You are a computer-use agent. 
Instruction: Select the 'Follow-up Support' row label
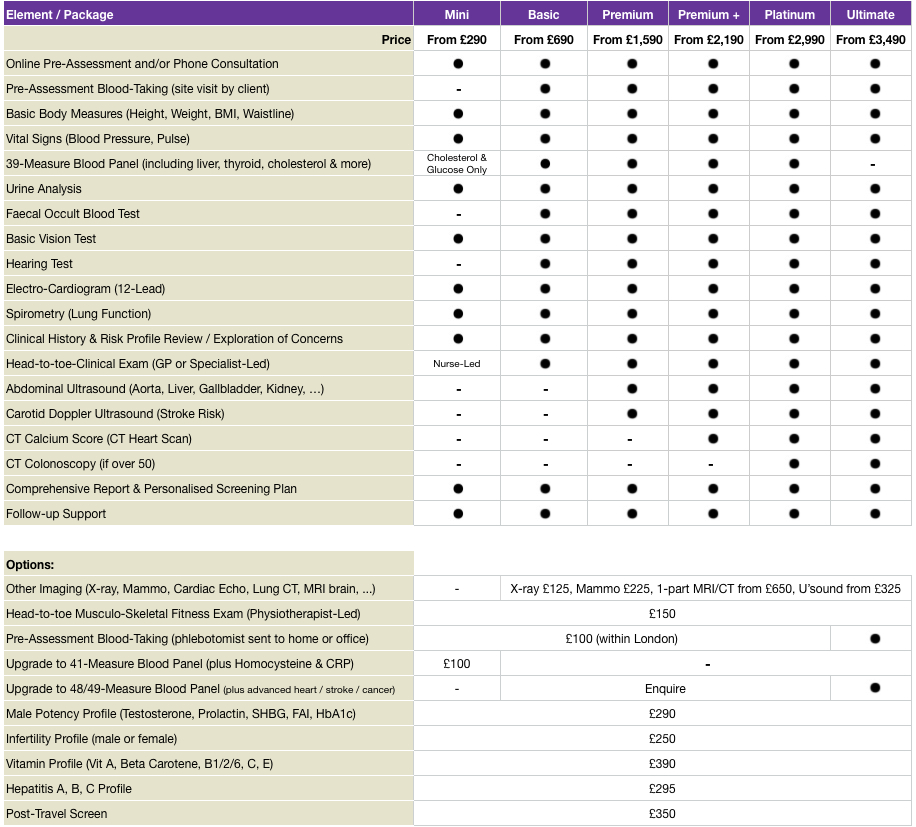[56, 514]
